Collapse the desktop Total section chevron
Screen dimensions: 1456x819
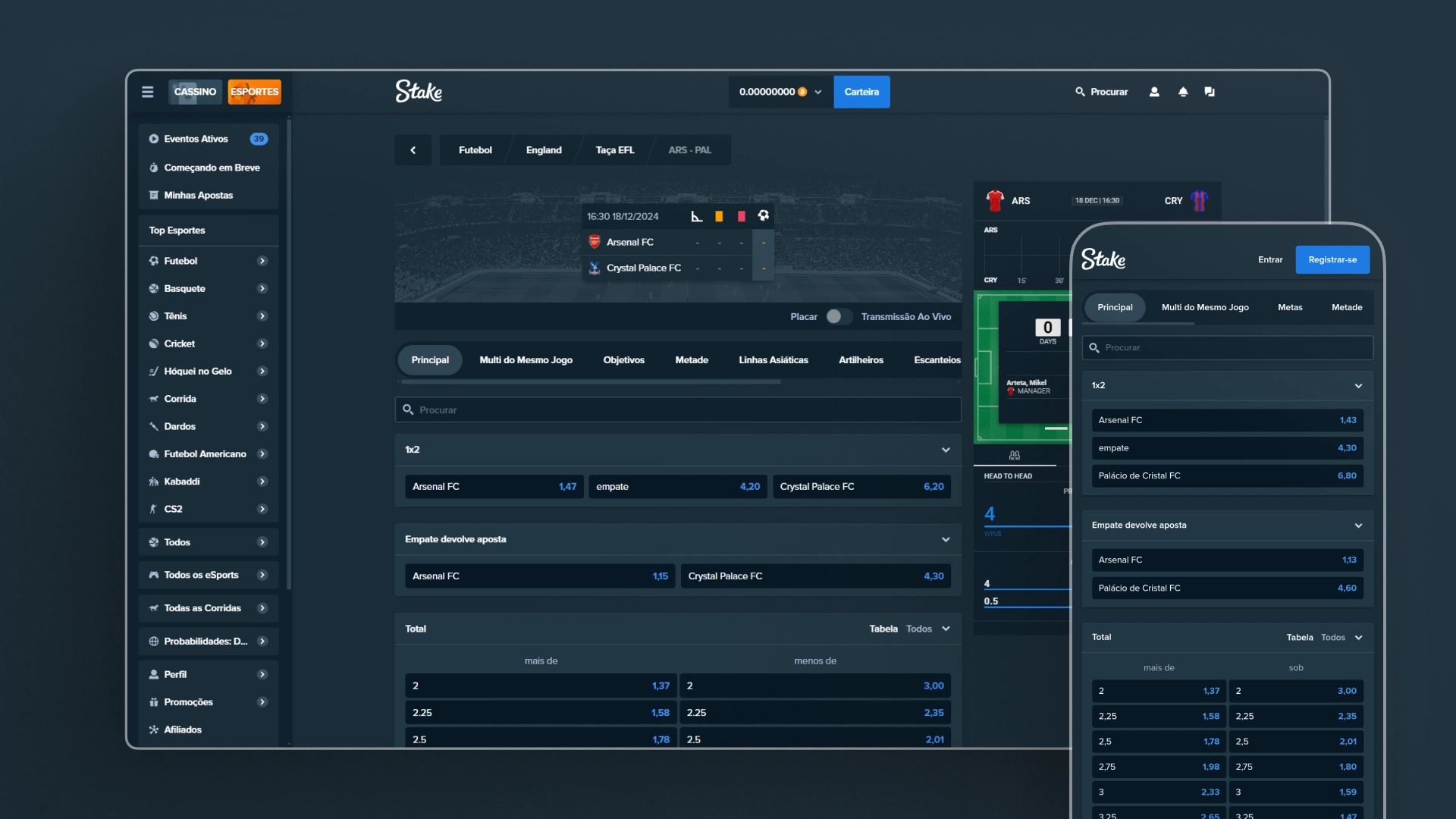(946, 629)
